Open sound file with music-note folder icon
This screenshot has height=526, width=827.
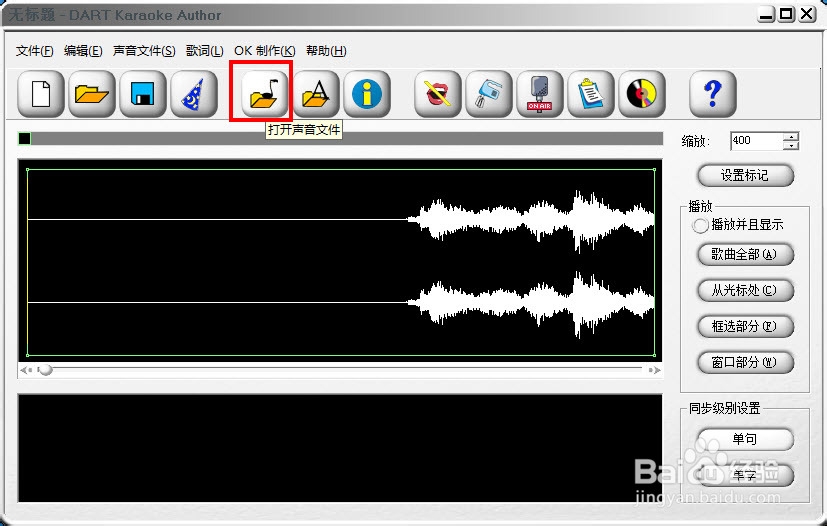click(x=264, y=93)
